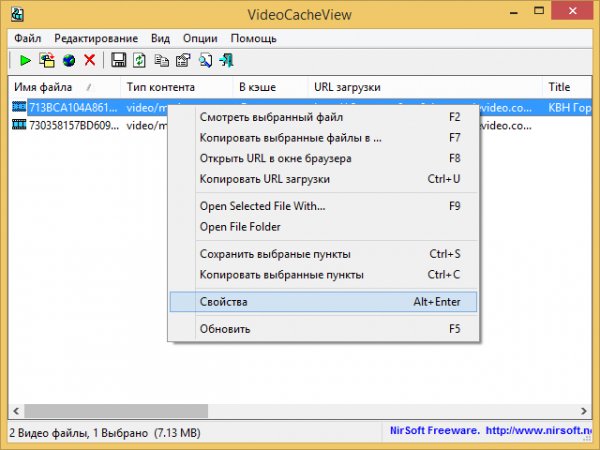Screen dimensions: 600x450
Task: Choose Обновить in context menu
Action: tap(323, 329)
